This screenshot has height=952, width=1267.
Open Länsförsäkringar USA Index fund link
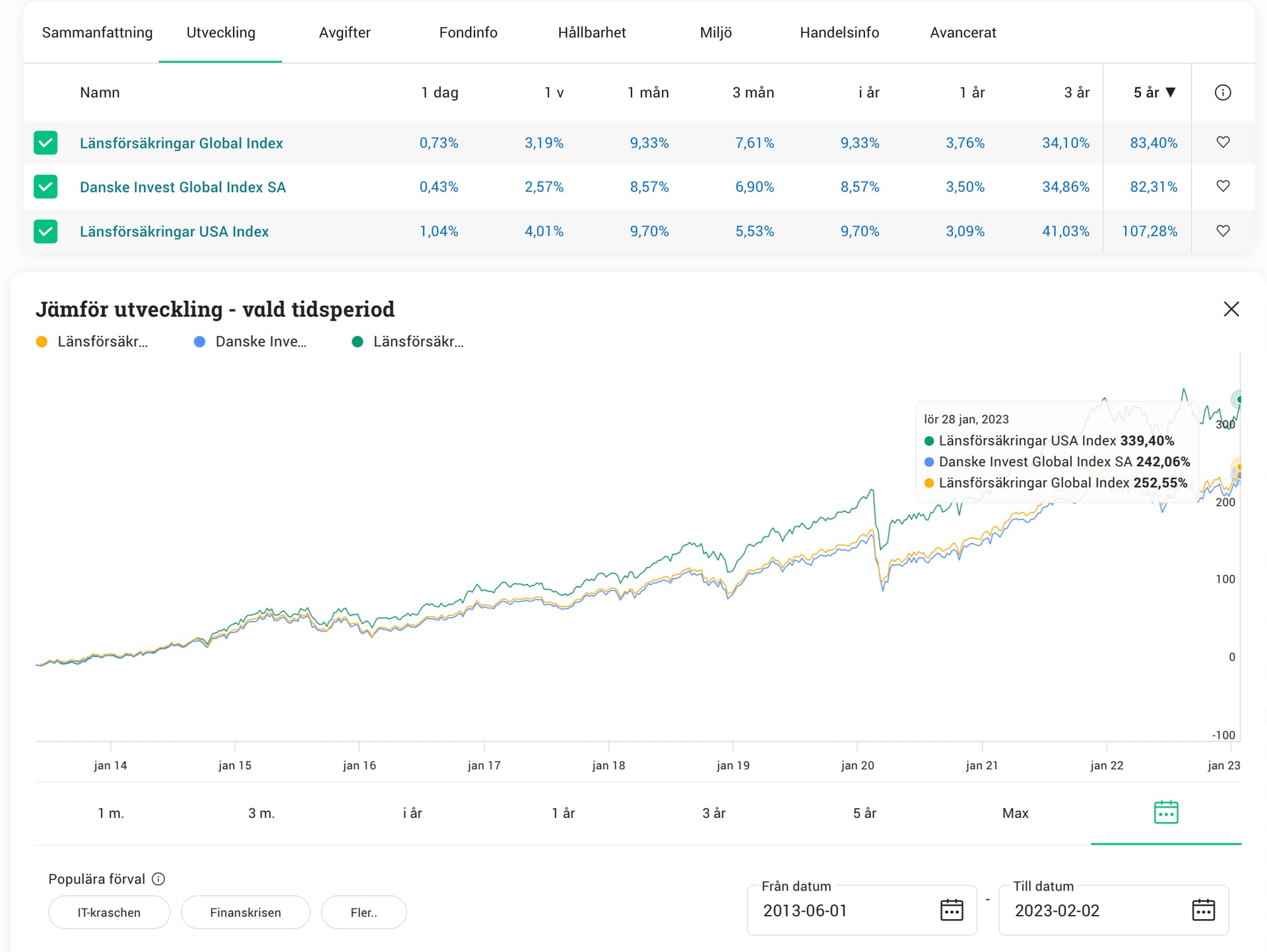[174, 232]
